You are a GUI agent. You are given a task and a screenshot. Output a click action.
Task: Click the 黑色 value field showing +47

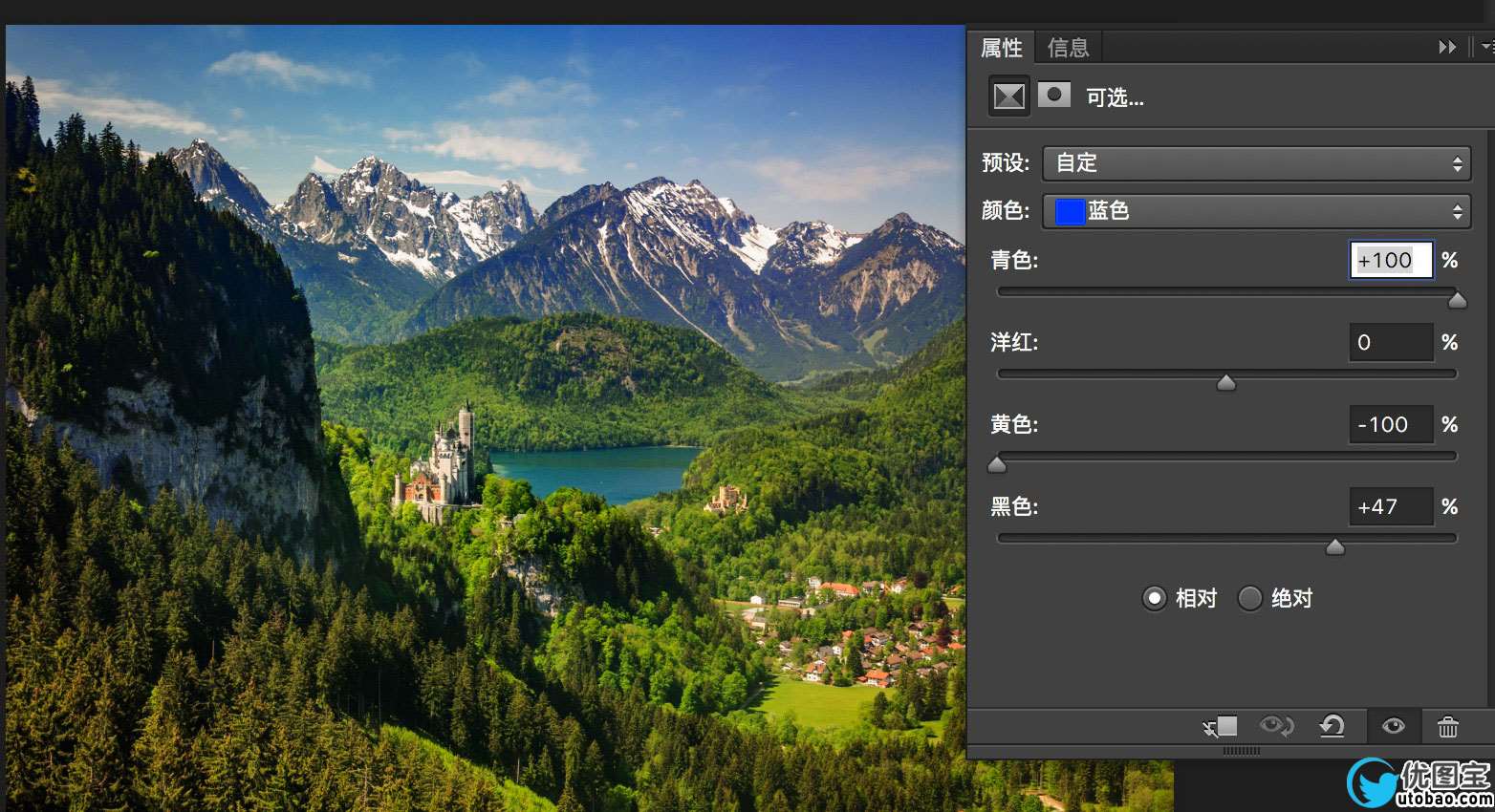1391,506
